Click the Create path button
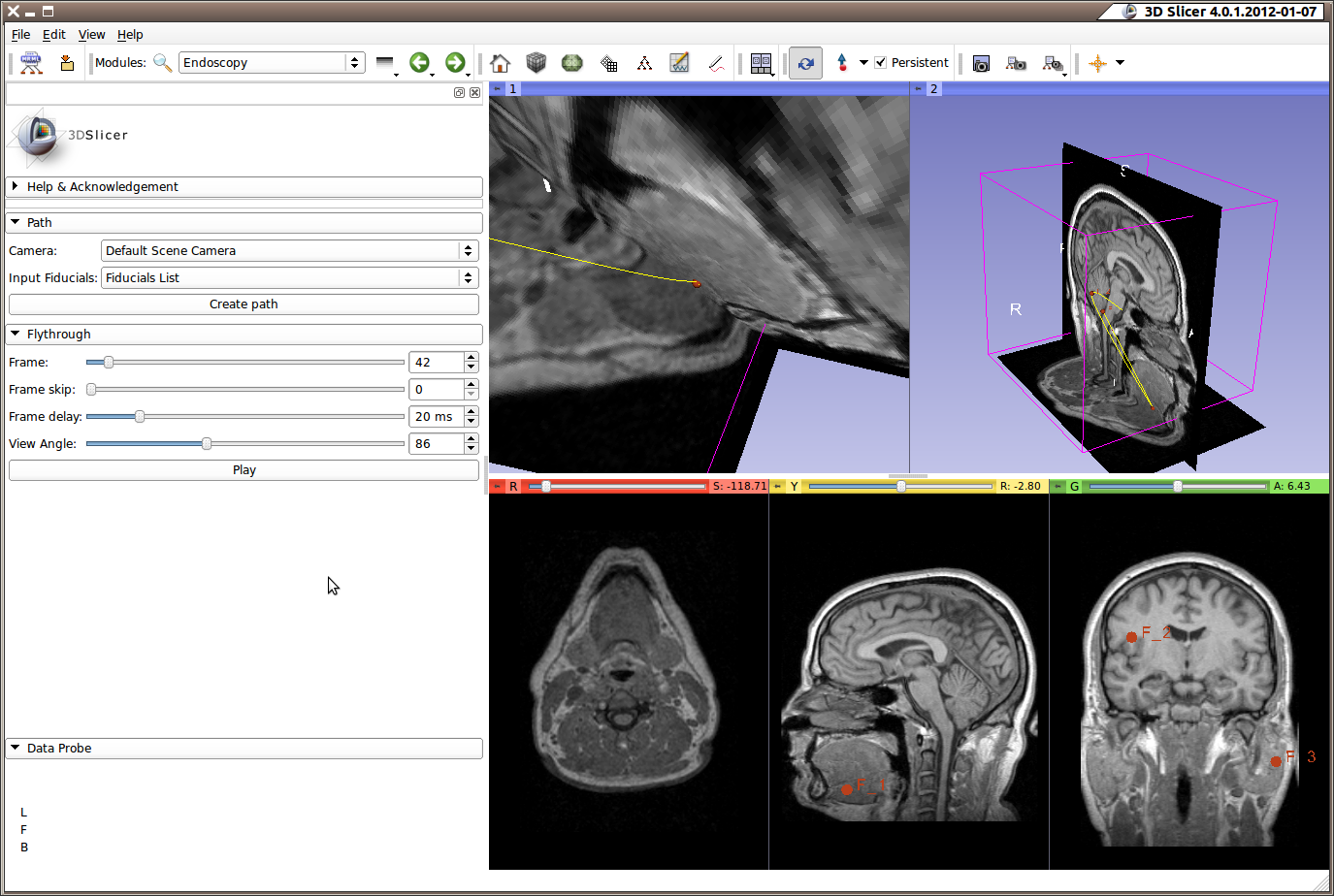1334x896 pixels. click(244, 304)
